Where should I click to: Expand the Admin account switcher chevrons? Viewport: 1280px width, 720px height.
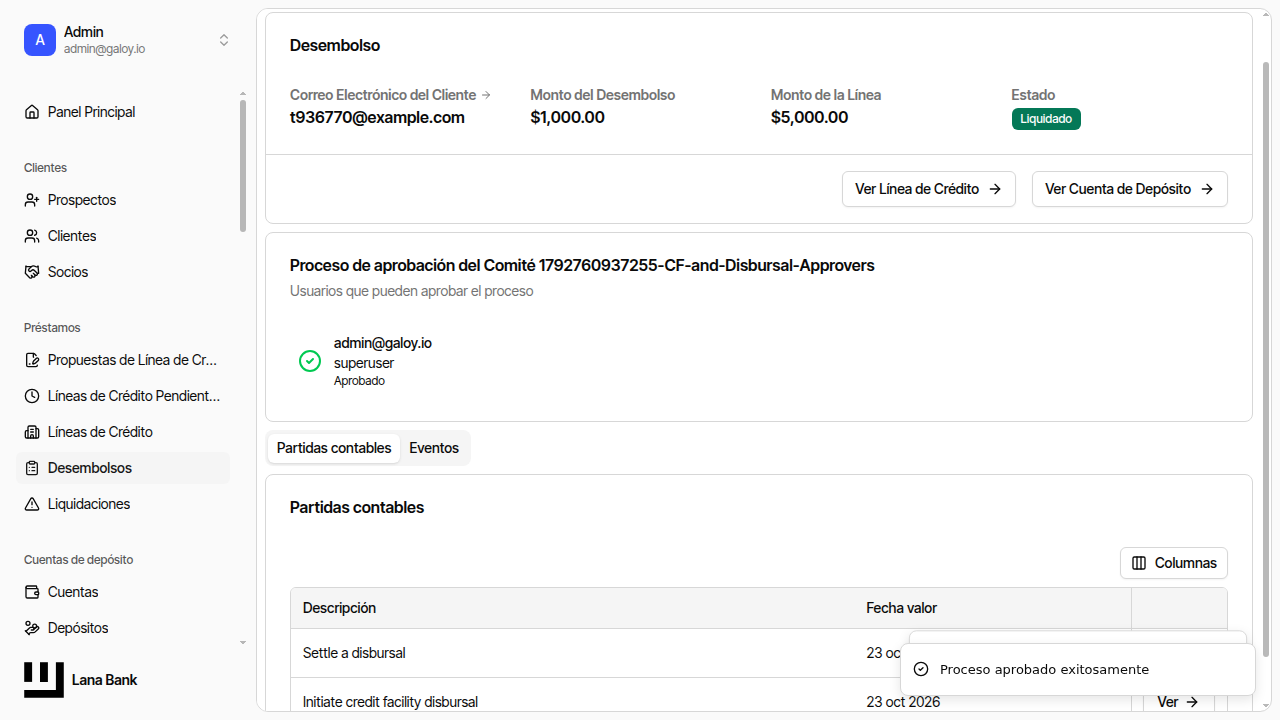coord(224,40)
